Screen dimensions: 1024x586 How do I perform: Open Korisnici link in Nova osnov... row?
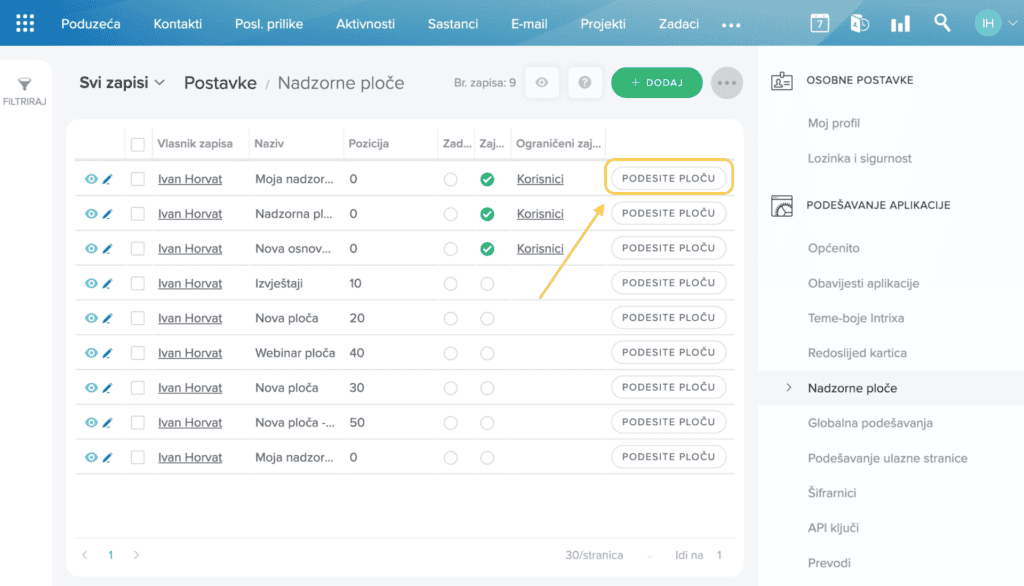pos(540,249)
